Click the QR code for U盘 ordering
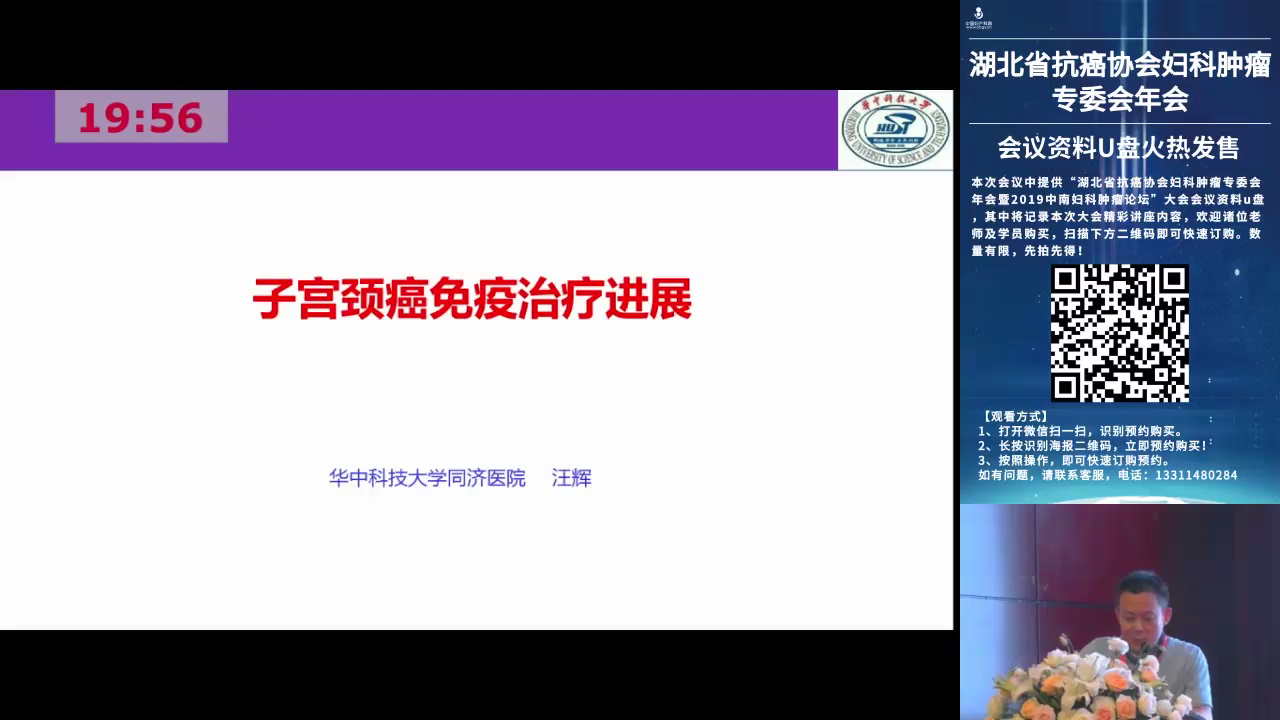 pos(1119,333)
